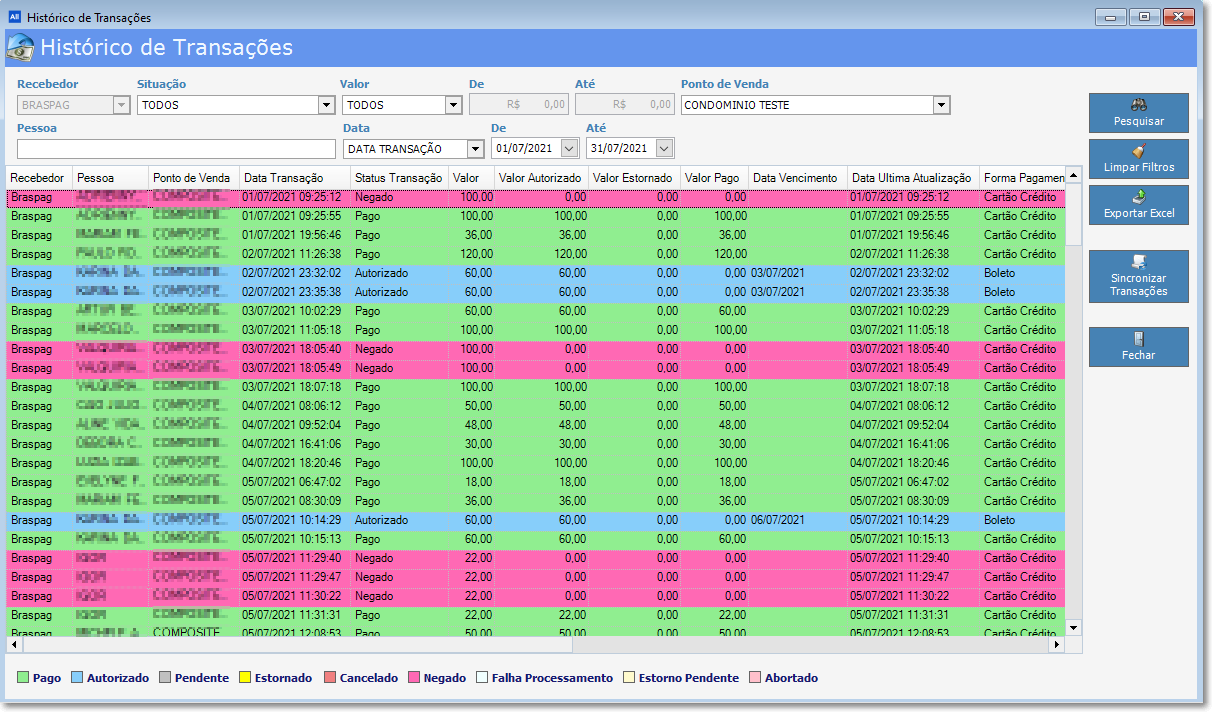
Task: Click the Pesquisar binoculars icon
Action: [1138, 105]
